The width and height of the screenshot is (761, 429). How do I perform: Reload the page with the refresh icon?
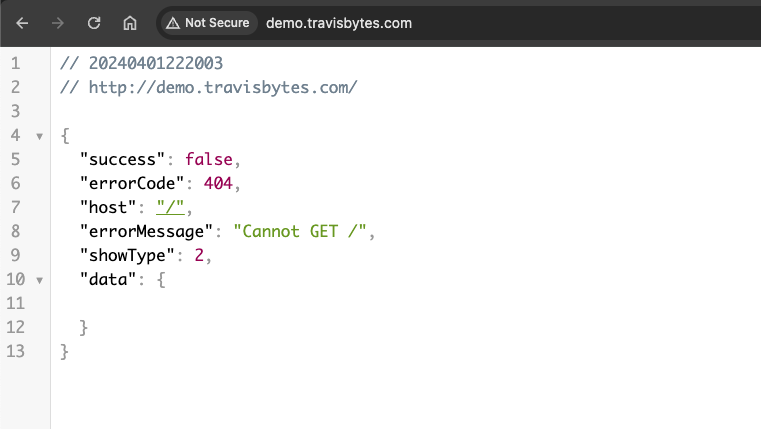[94, 23]
